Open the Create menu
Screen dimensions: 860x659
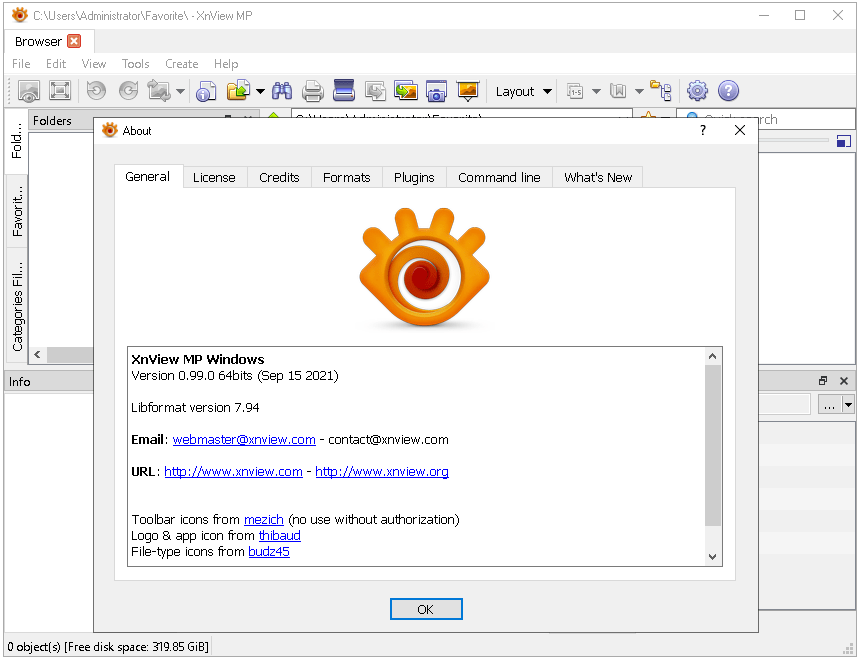[182, 64]
